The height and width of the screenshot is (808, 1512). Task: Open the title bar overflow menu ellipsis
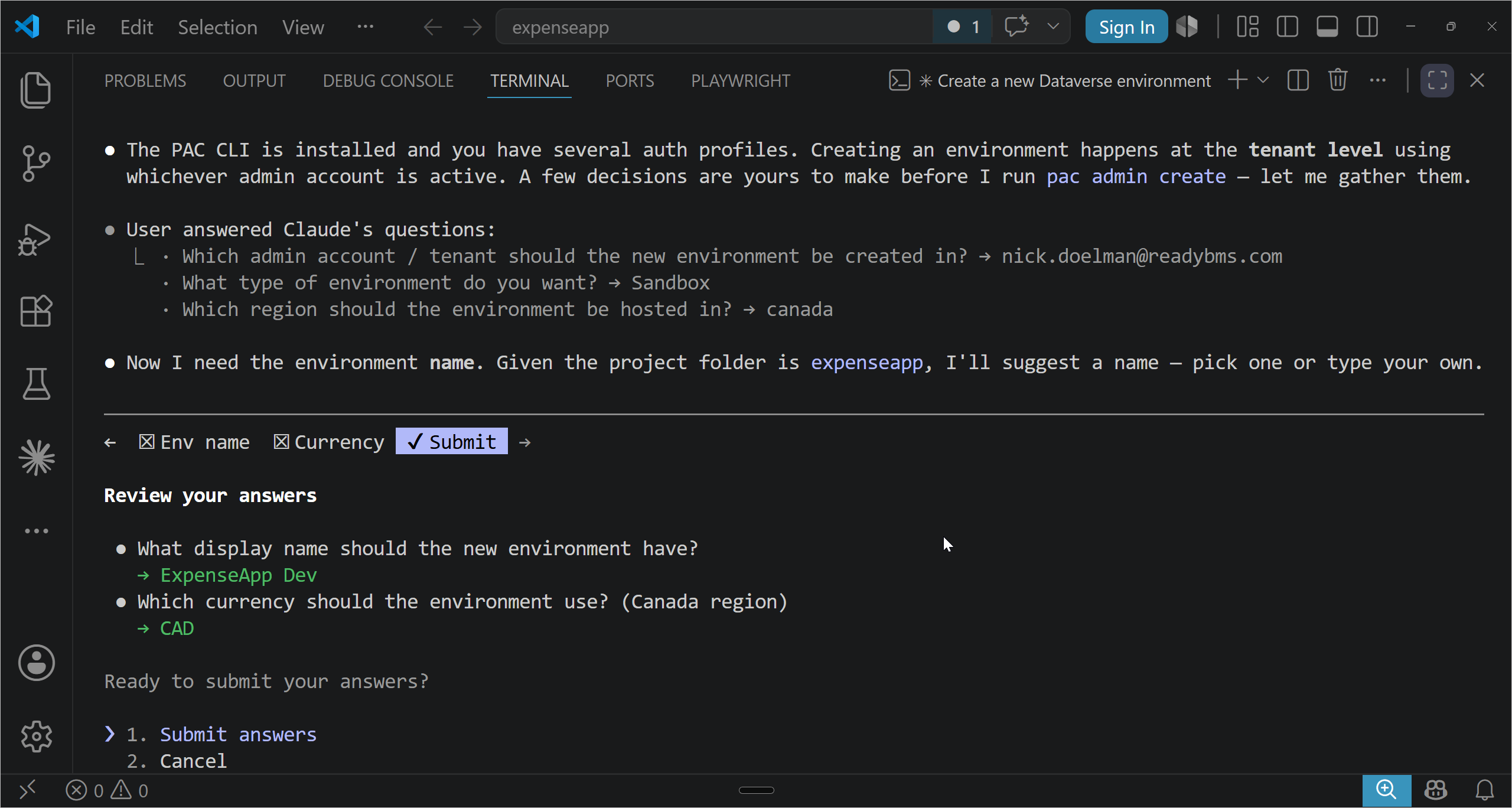pyautogui.click(x=365, y=27)
